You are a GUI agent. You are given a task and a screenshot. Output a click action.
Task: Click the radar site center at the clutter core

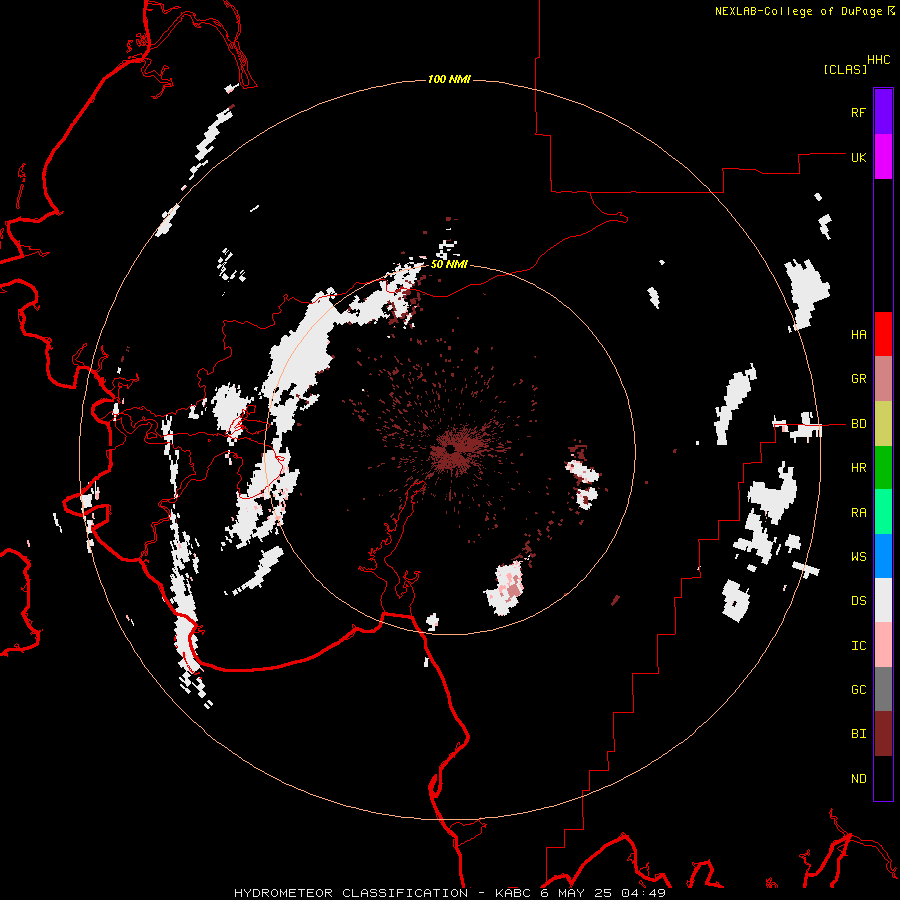452,448
